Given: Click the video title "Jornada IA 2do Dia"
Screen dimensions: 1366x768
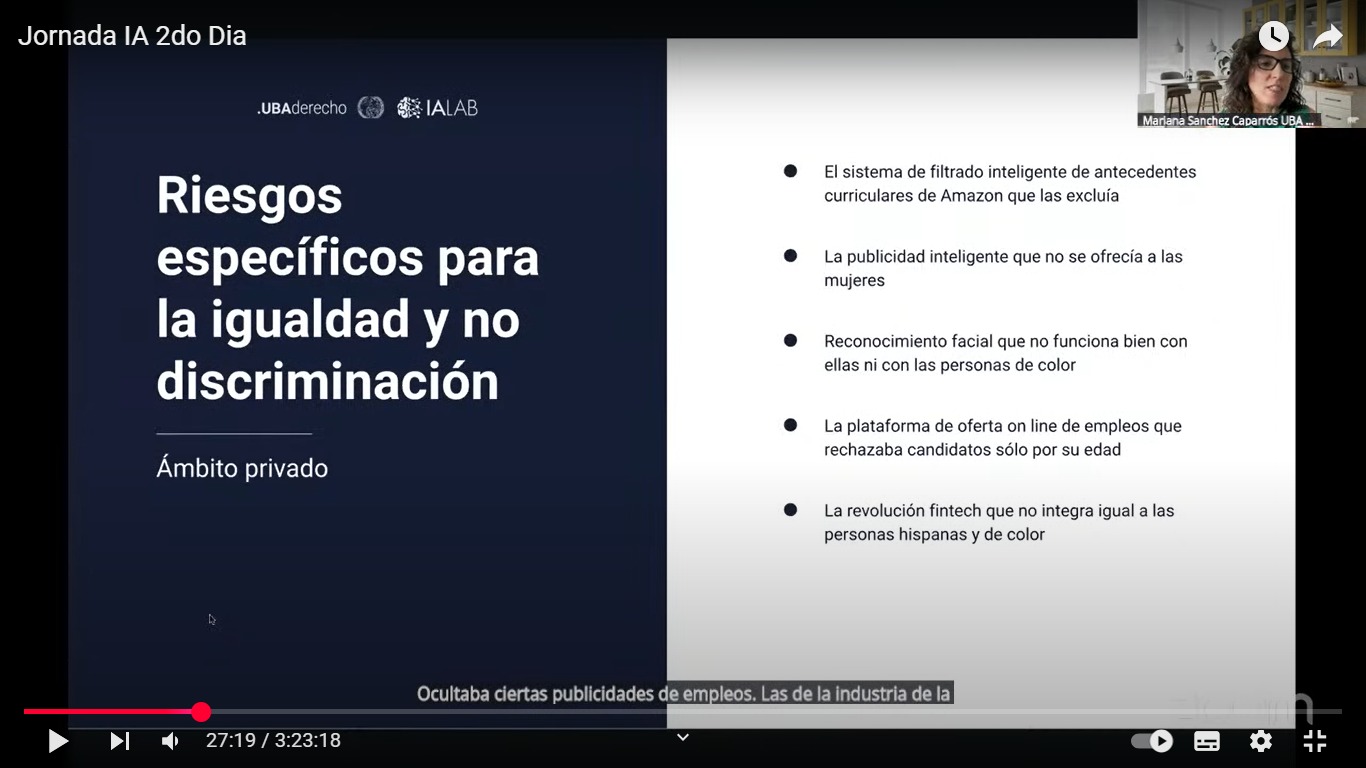Looking at the screenshot, I should click(x=132, y=36).
